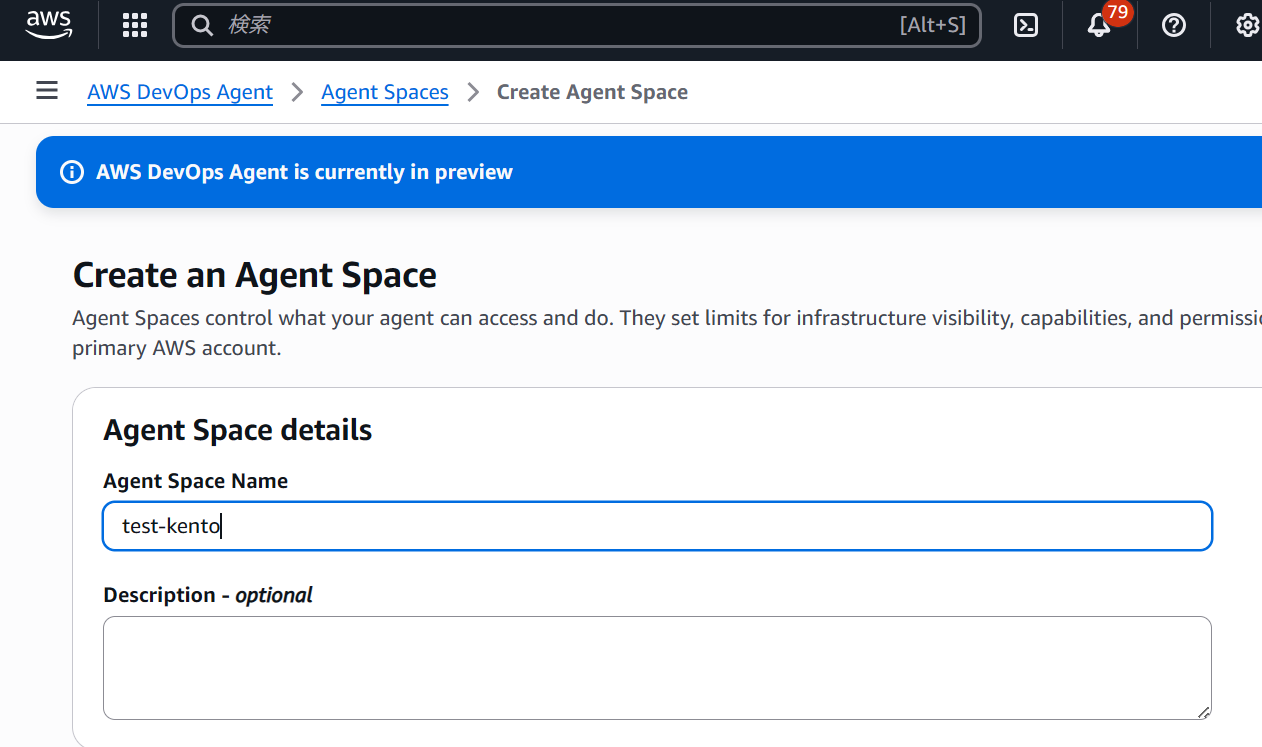
Task: Click the Agent Space Name label
Action: (195, 481)
